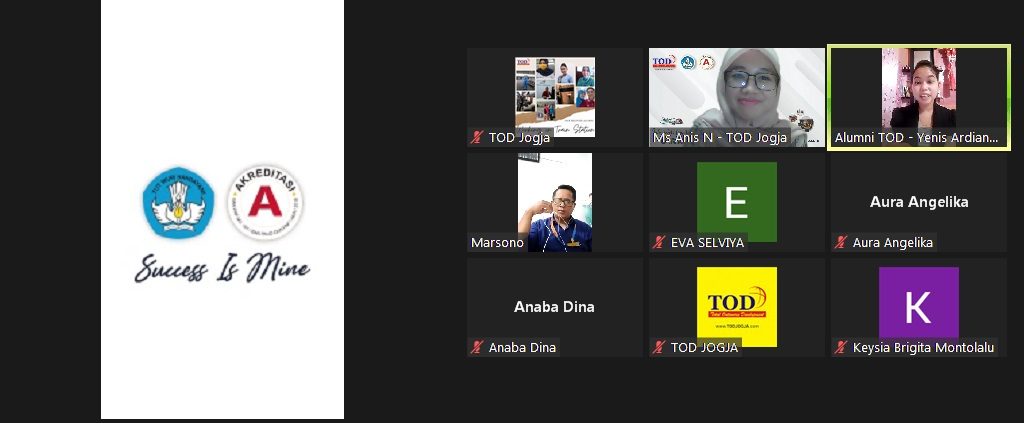
Task: Click the blue Tut Wuri Handayani logo
Action: [x=178, y=202]
